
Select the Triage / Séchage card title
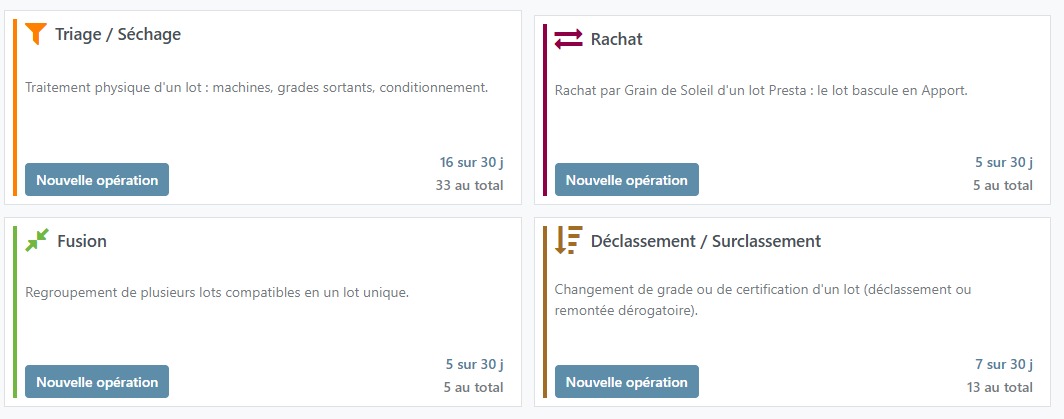point(118,34)
